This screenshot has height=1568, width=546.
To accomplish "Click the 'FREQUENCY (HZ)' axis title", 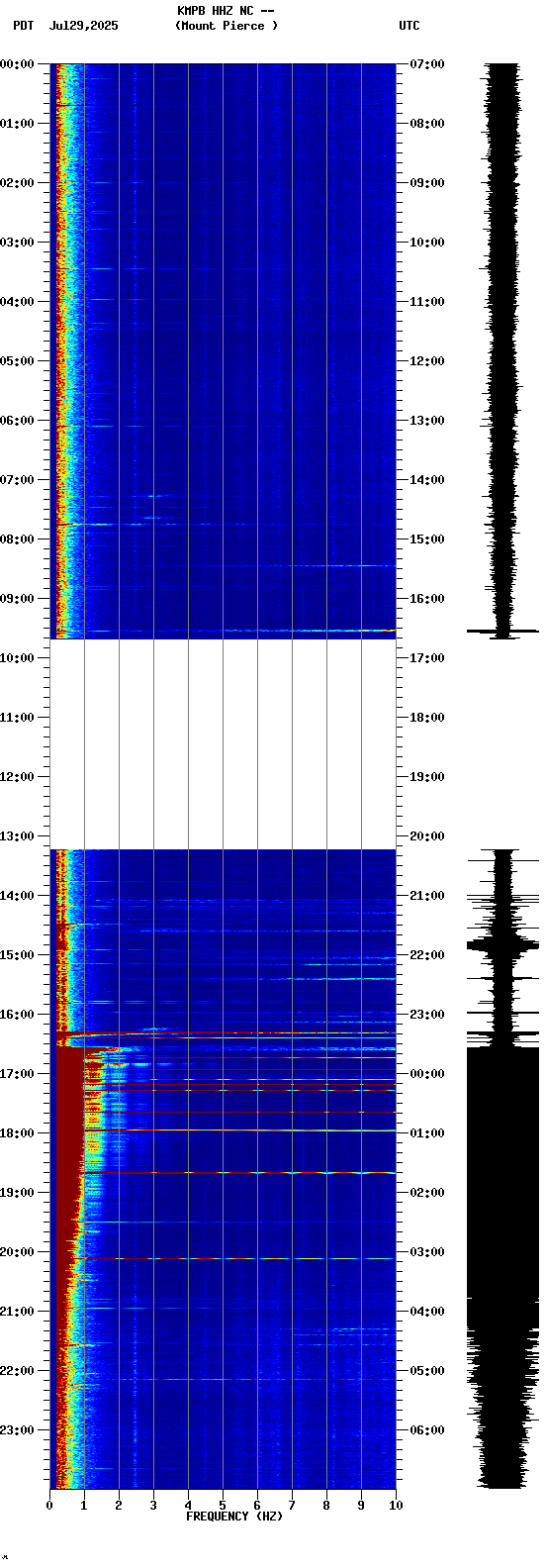I will (x=233, y=1517).
